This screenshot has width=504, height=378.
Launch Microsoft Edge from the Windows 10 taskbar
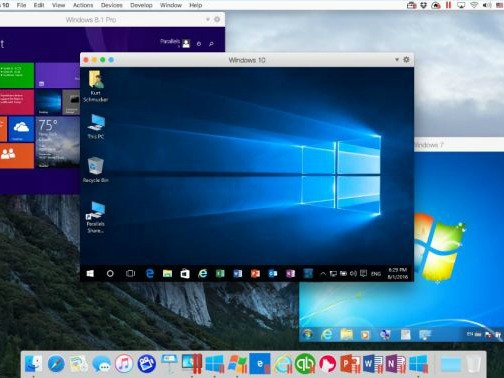pyautogui.click(x=150, y=274)
